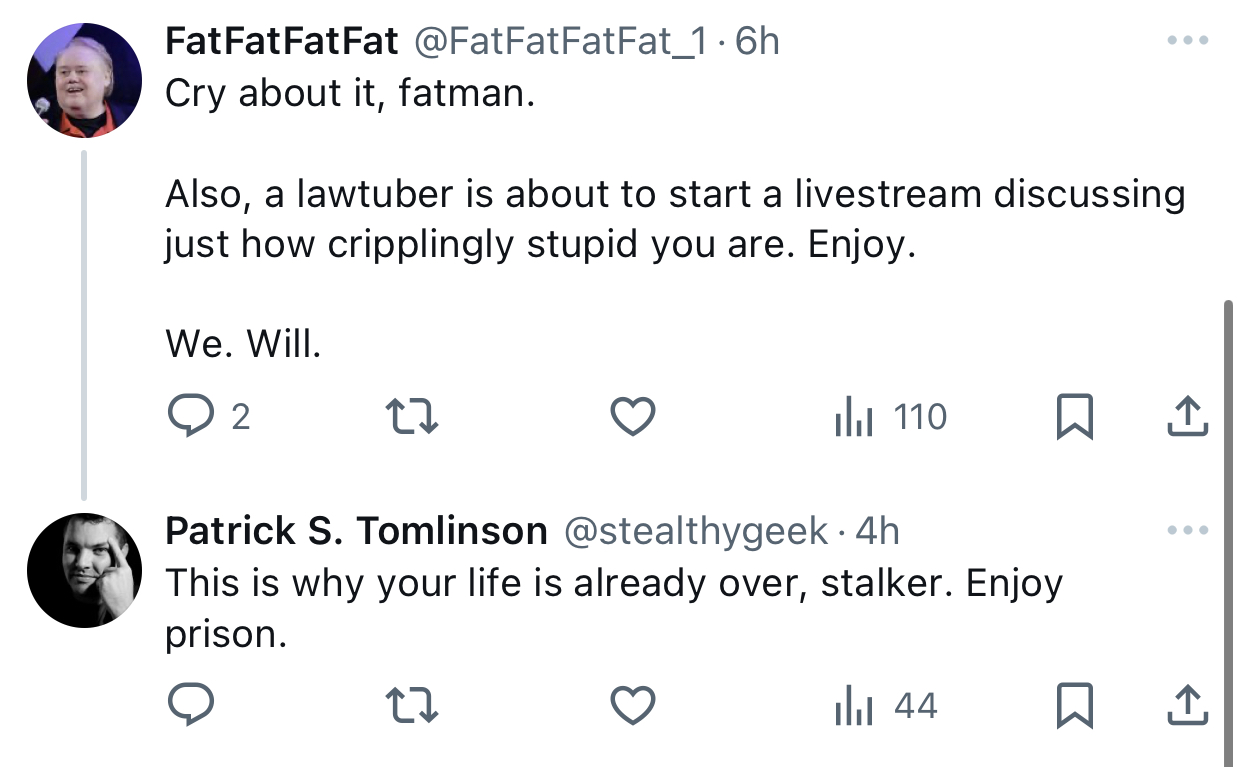Screen dimensions: 1242x767
Task: Open the @stealthygeek handle link
Action: click(x=696, y=531)
